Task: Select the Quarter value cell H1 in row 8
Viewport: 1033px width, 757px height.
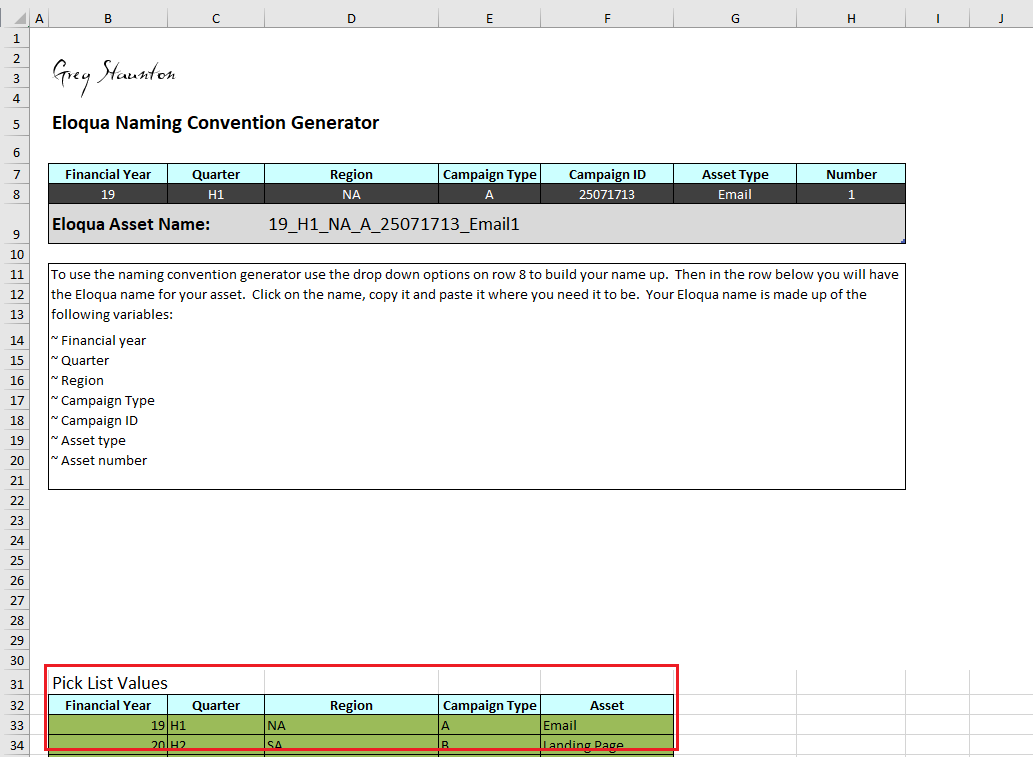Action: pyautogui.click(x=216, y=194)
